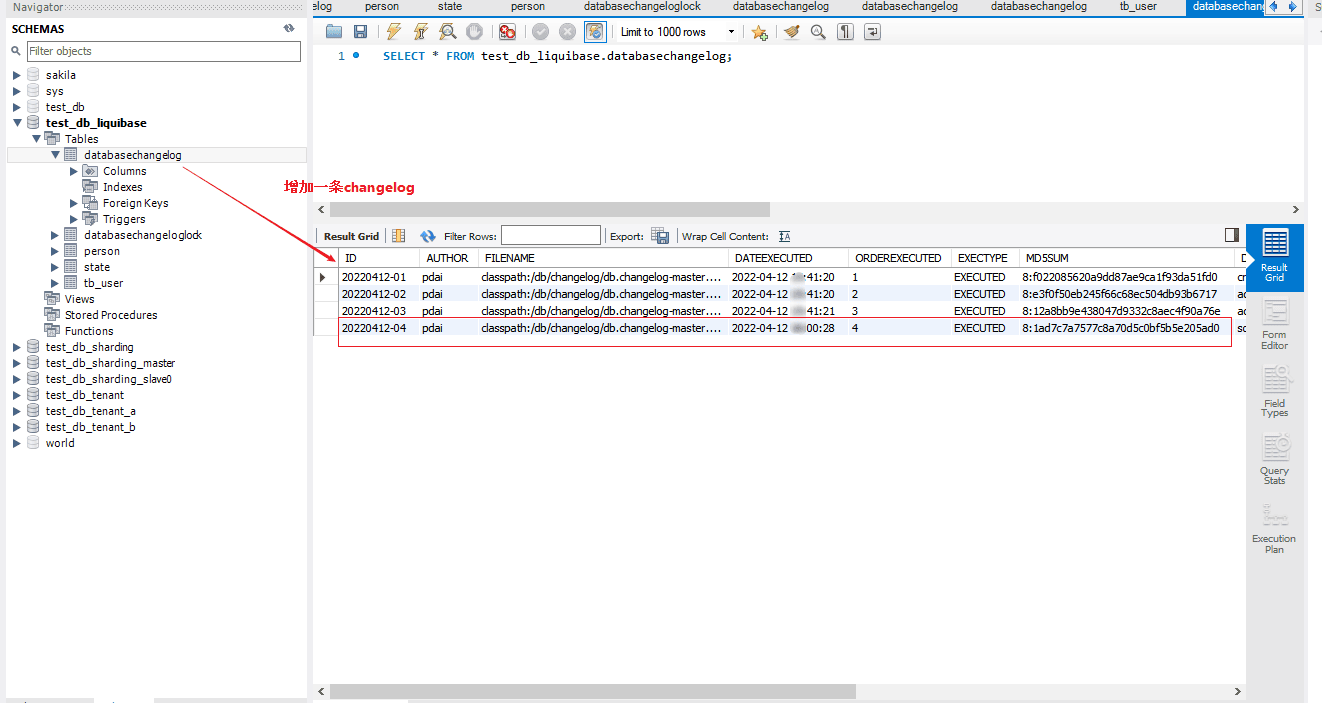Toggle wrap cell content icon
The image size is (1322, 703).
[x=784, y=236]
